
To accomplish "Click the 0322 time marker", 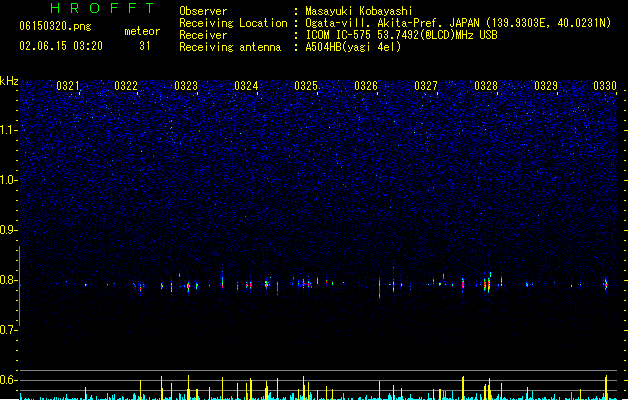I will click(126, 86).
